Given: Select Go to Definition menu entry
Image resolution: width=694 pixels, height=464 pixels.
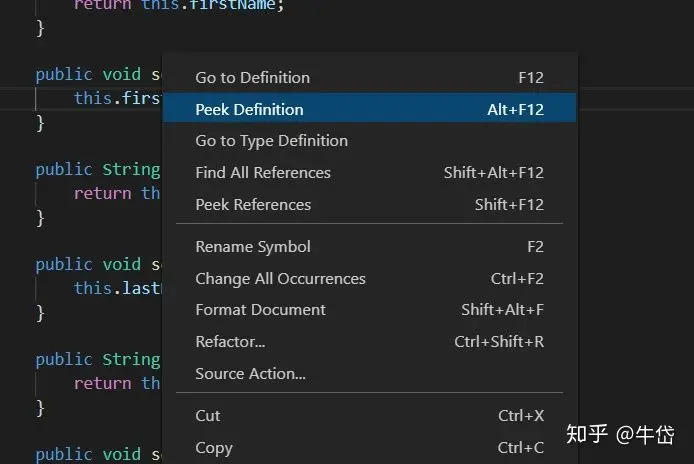Looking at the screenshot, I should click(x=253, y=78).
